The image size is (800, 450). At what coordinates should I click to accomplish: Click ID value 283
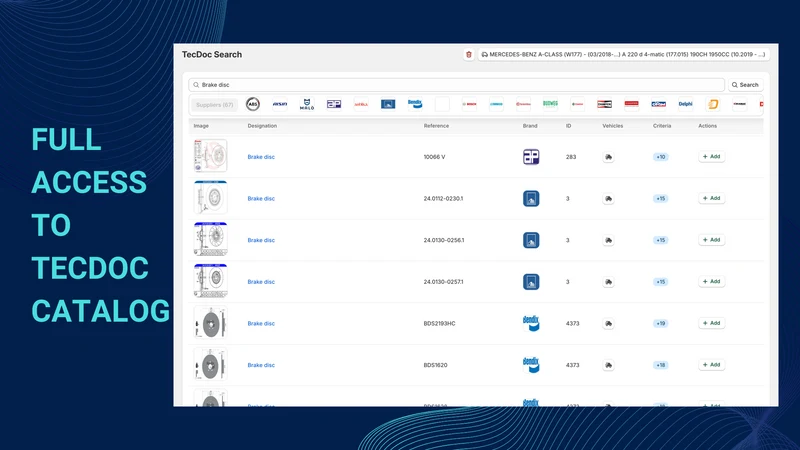coord(571,157)
